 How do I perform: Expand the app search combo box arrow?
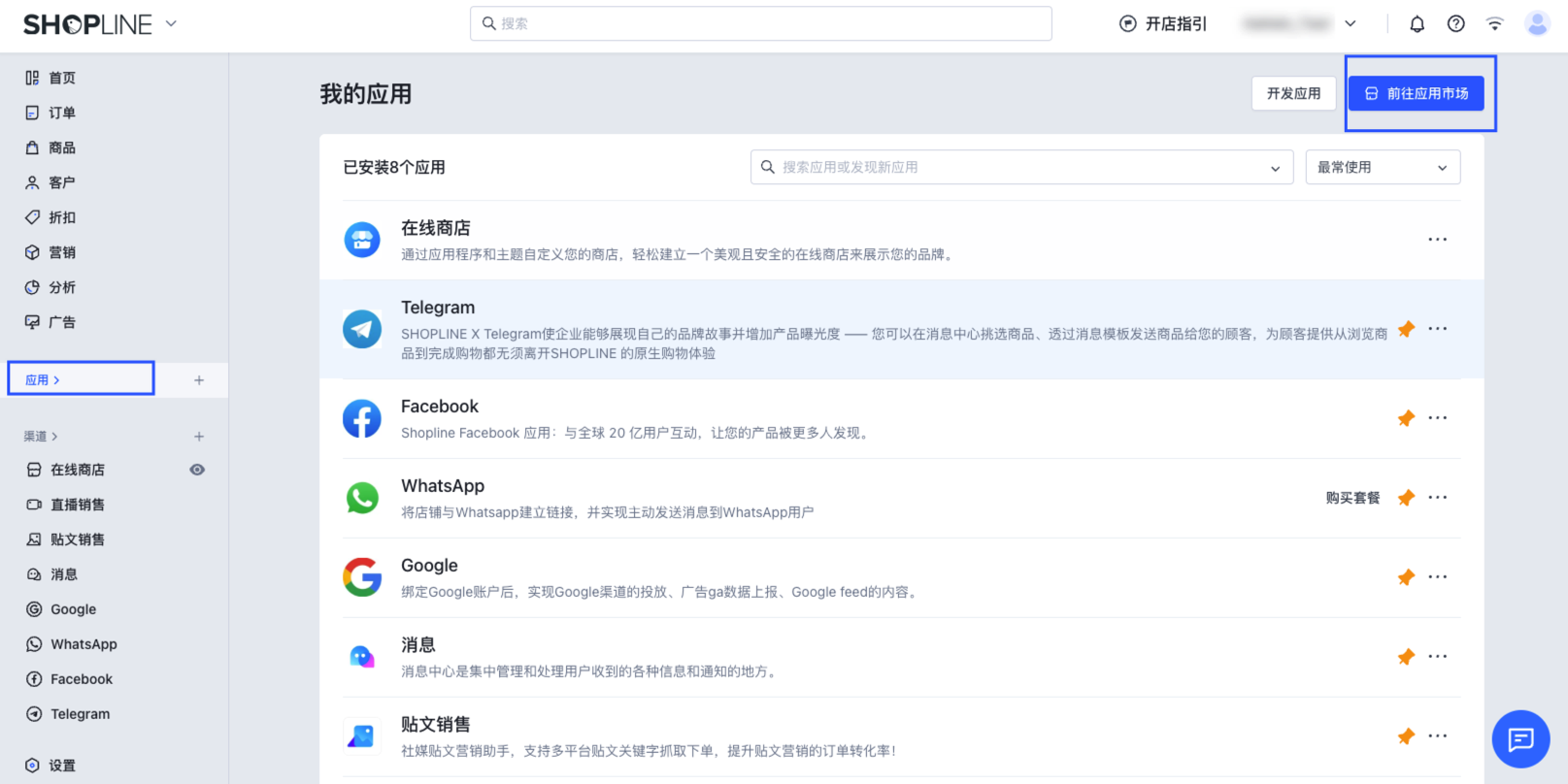(x=1275, y=168)
